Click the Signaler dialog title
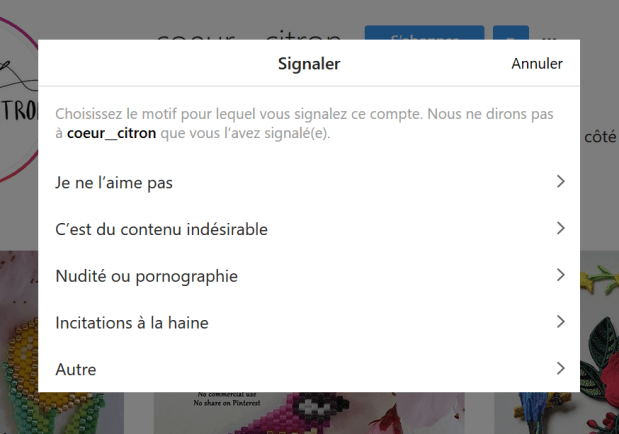The image size is (619, 434). coord(309,64)
